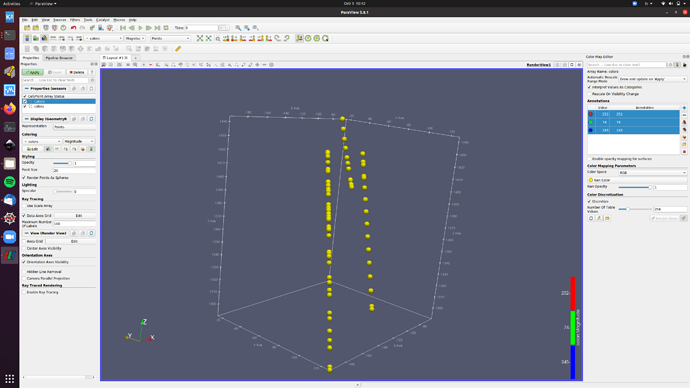This screenshot has height=388, width=690.
Task: Open the Filters menu
Action: [75, 20]
